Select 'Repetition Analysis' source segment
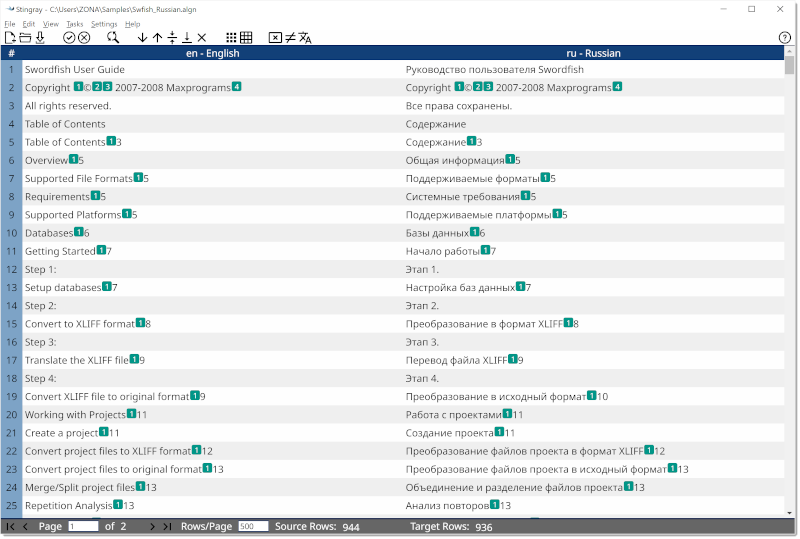800x539 pixels. pos(212,506)
